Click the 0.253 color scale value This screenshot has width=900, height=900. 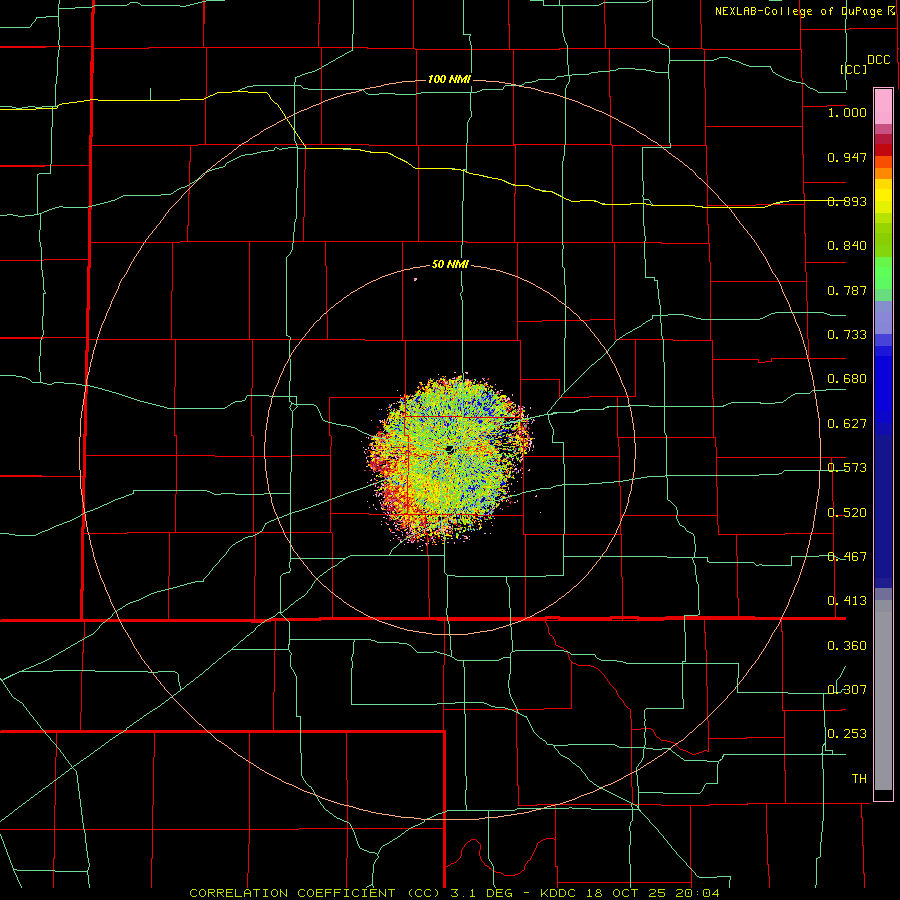tap(847, 734)
